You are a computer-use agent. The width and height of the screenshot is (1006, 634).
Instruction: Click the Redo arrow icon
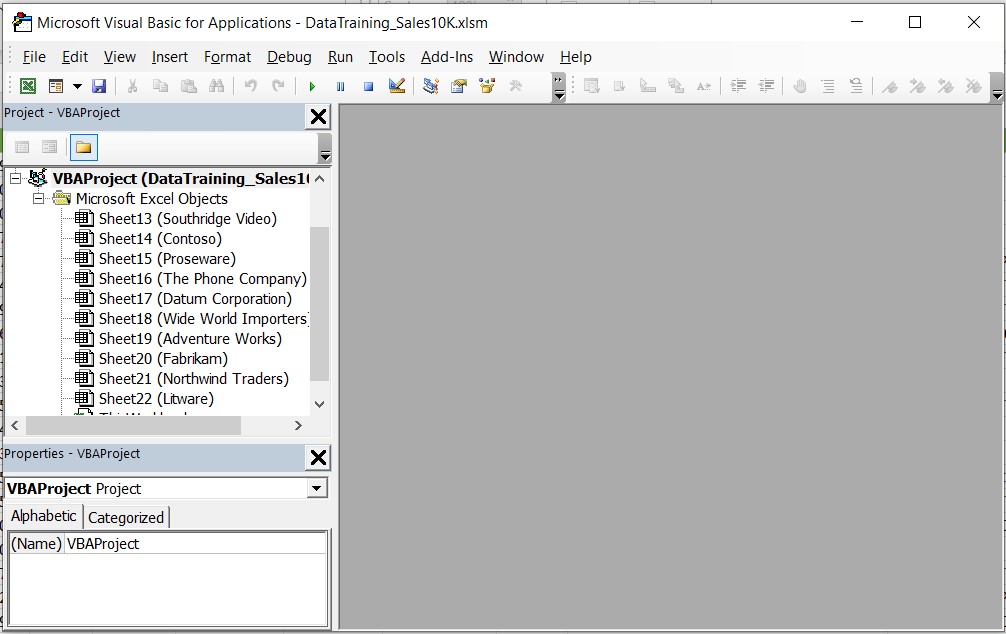click(278, 86)
